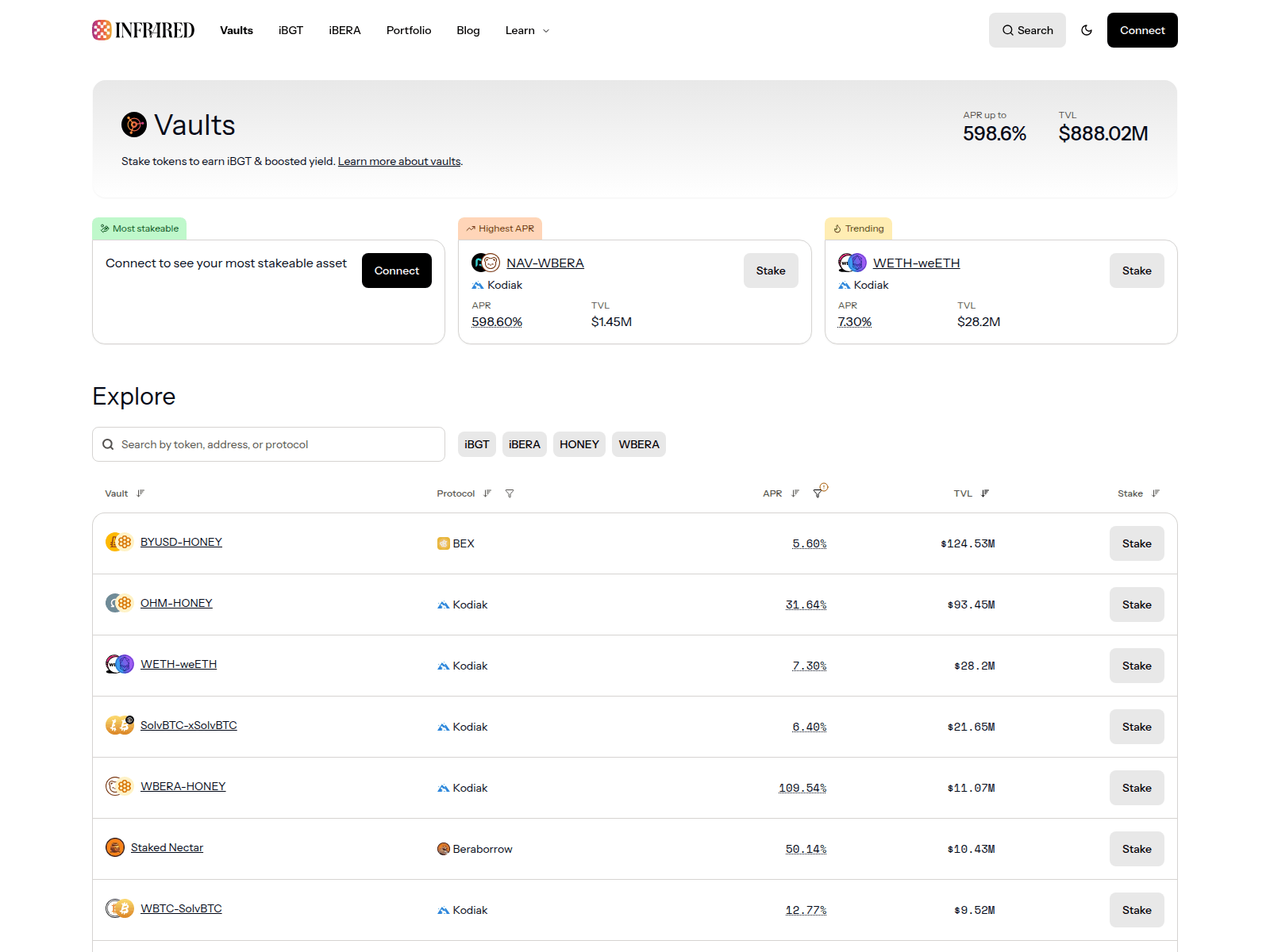Open NAV-WBERA vault link
The height and width of the screenshot is (952, 1270).
click(x=545, y=263)
